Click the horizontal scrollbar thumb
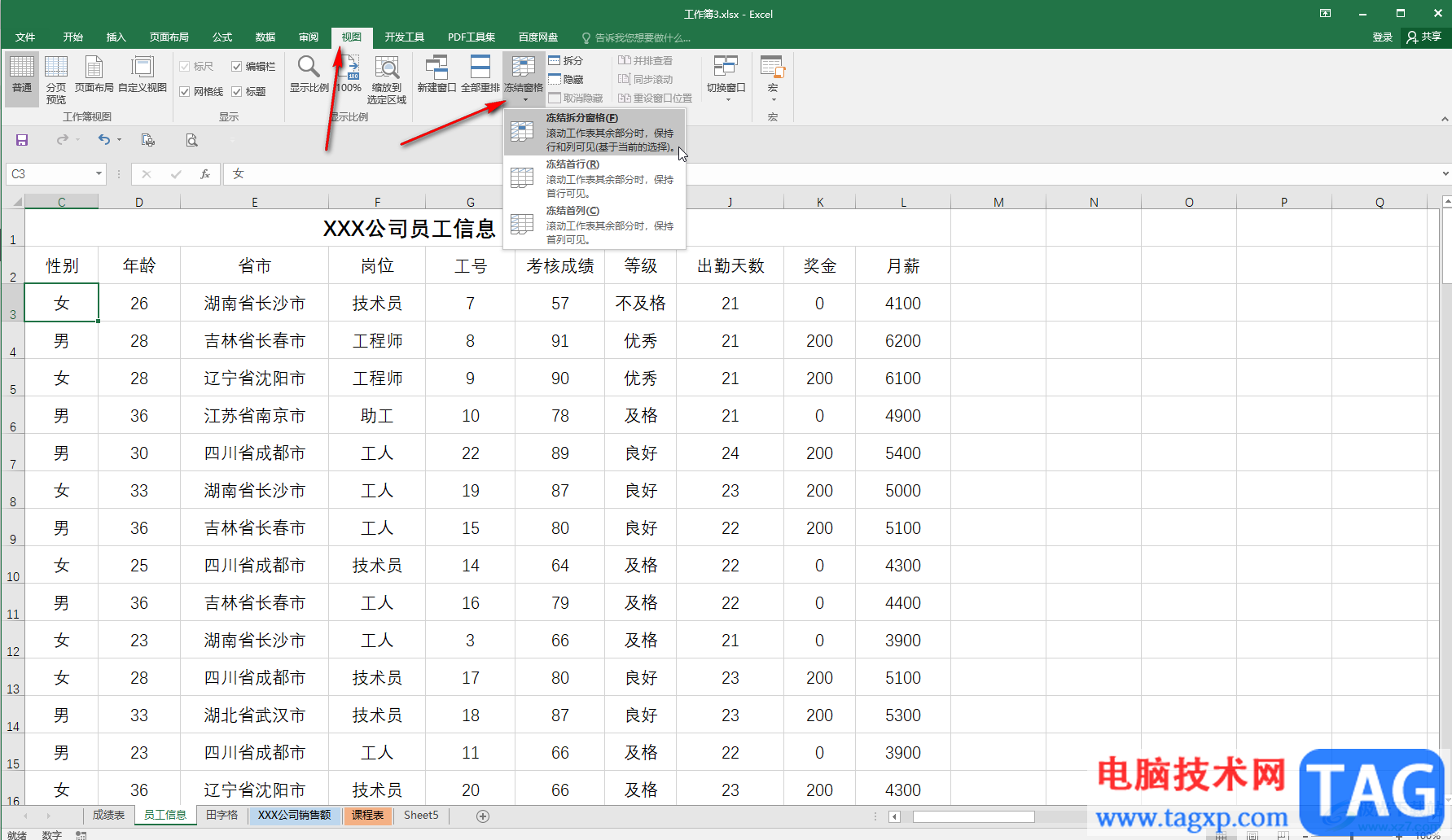 [974, 816]
